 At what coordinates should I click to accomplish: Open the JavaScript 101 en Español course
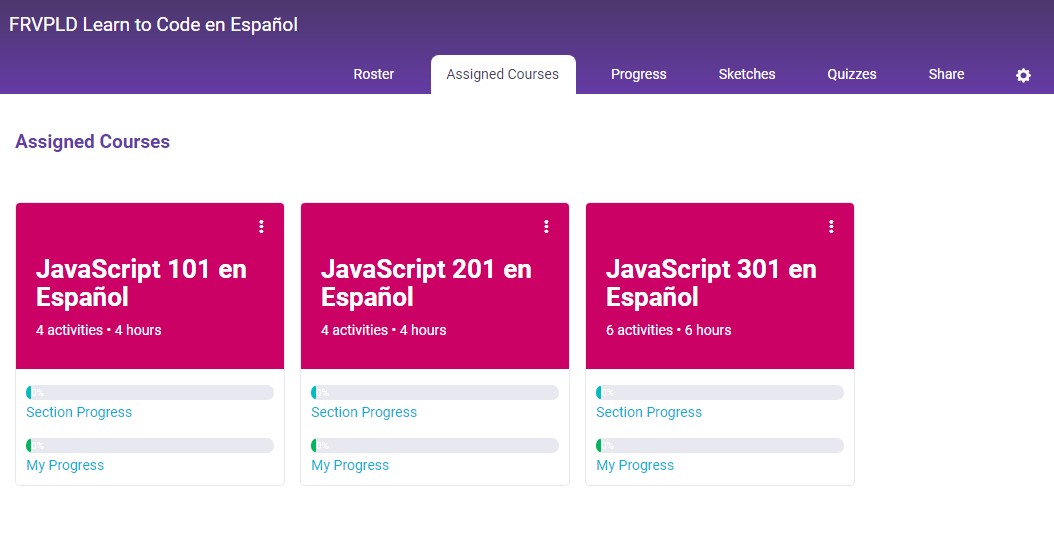[141, 283]
